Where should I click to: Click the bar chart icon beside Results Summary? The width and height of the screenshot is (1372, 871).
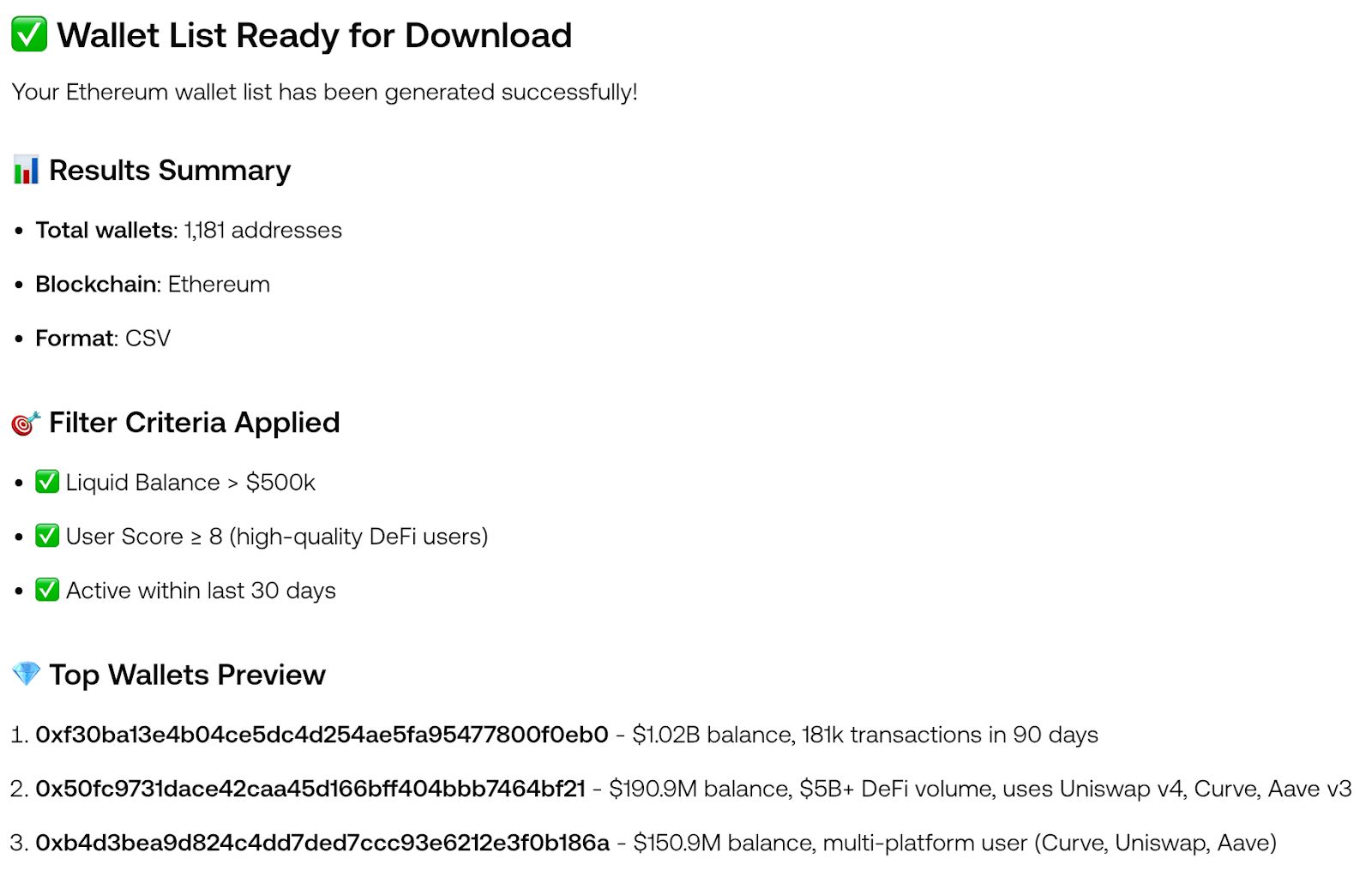26,170
